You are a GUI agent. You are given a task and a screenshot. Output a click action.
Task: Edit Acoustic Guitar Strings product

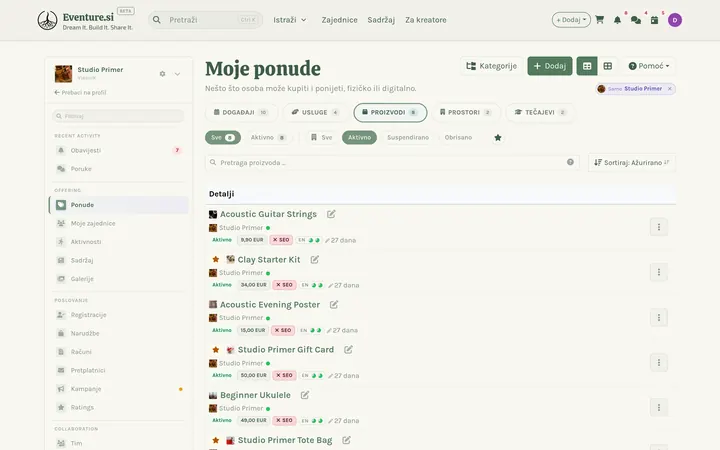(331, 214)
